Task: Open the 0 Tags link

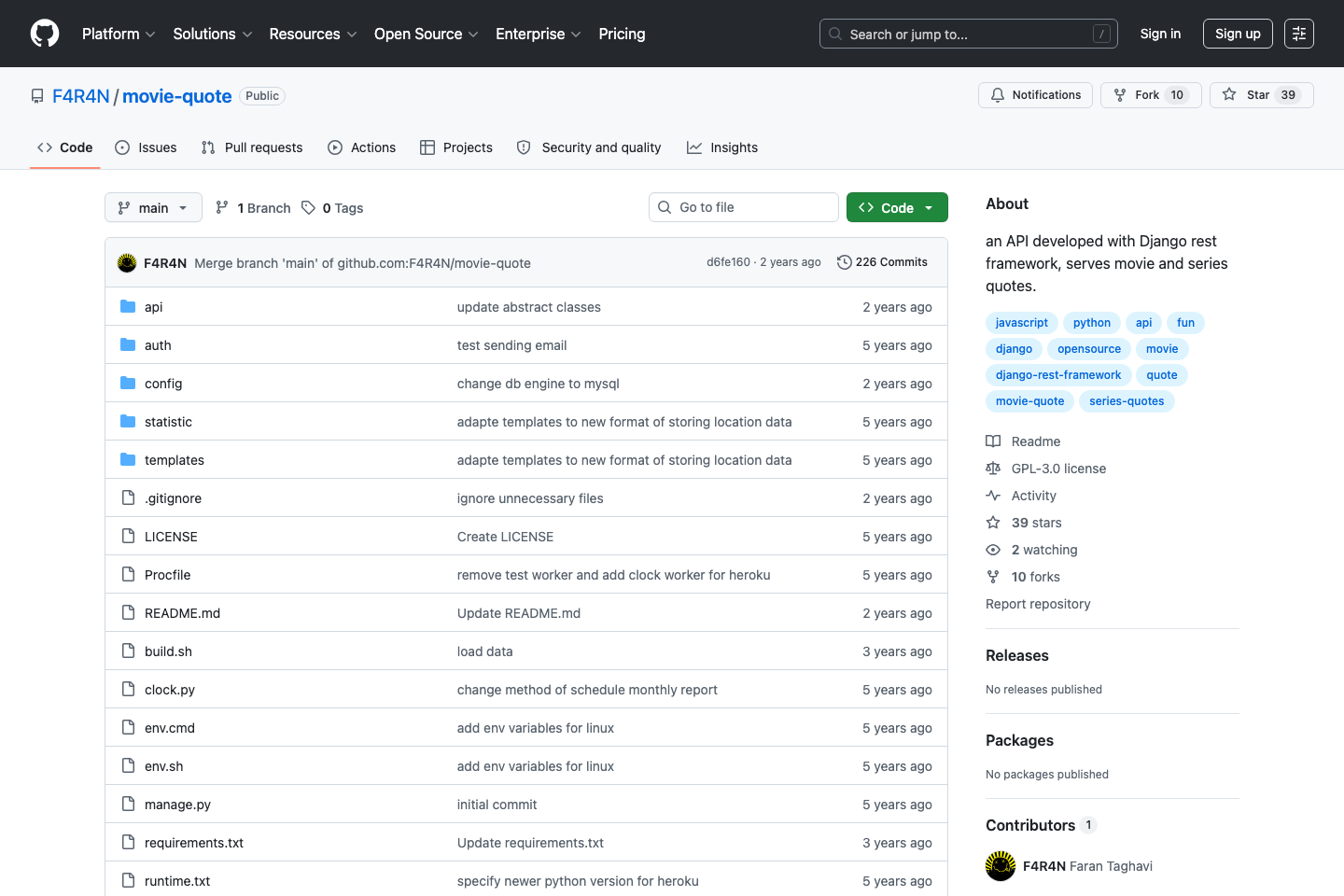Action: click(333, 208)
